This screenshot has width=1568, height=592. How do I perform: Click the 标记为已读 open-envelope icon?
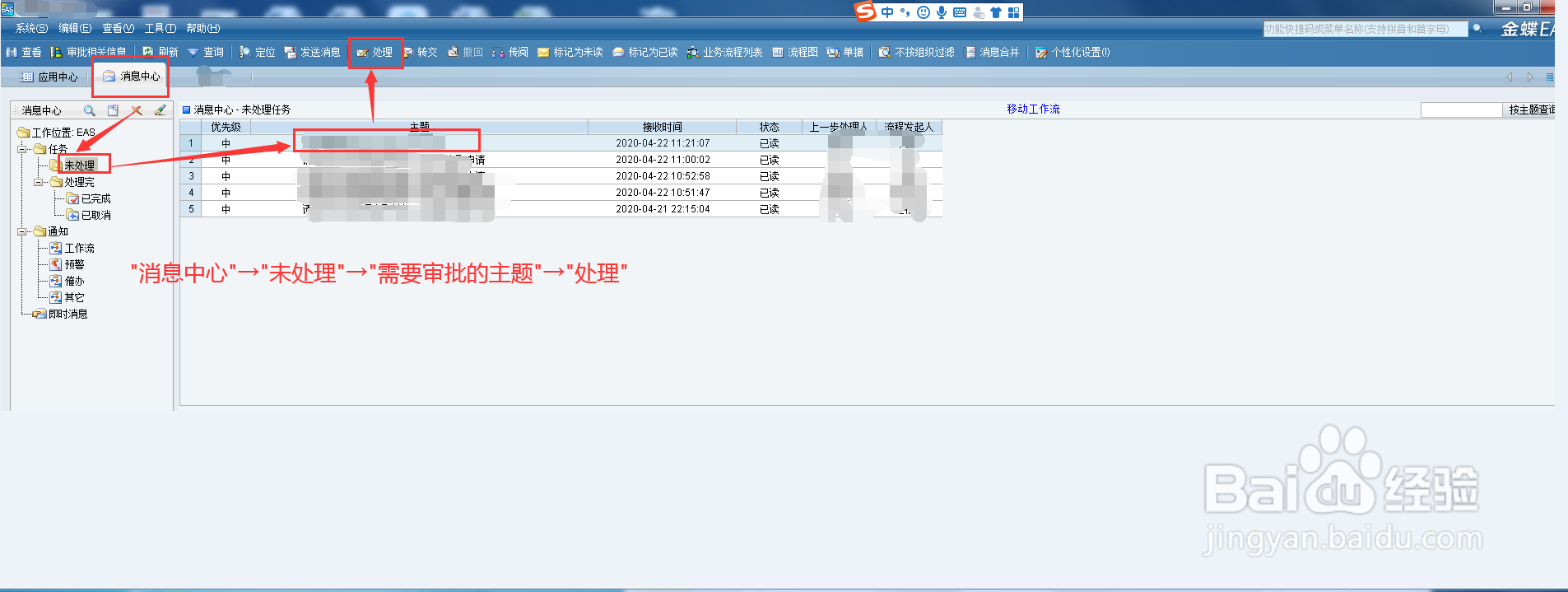[618, 52]
